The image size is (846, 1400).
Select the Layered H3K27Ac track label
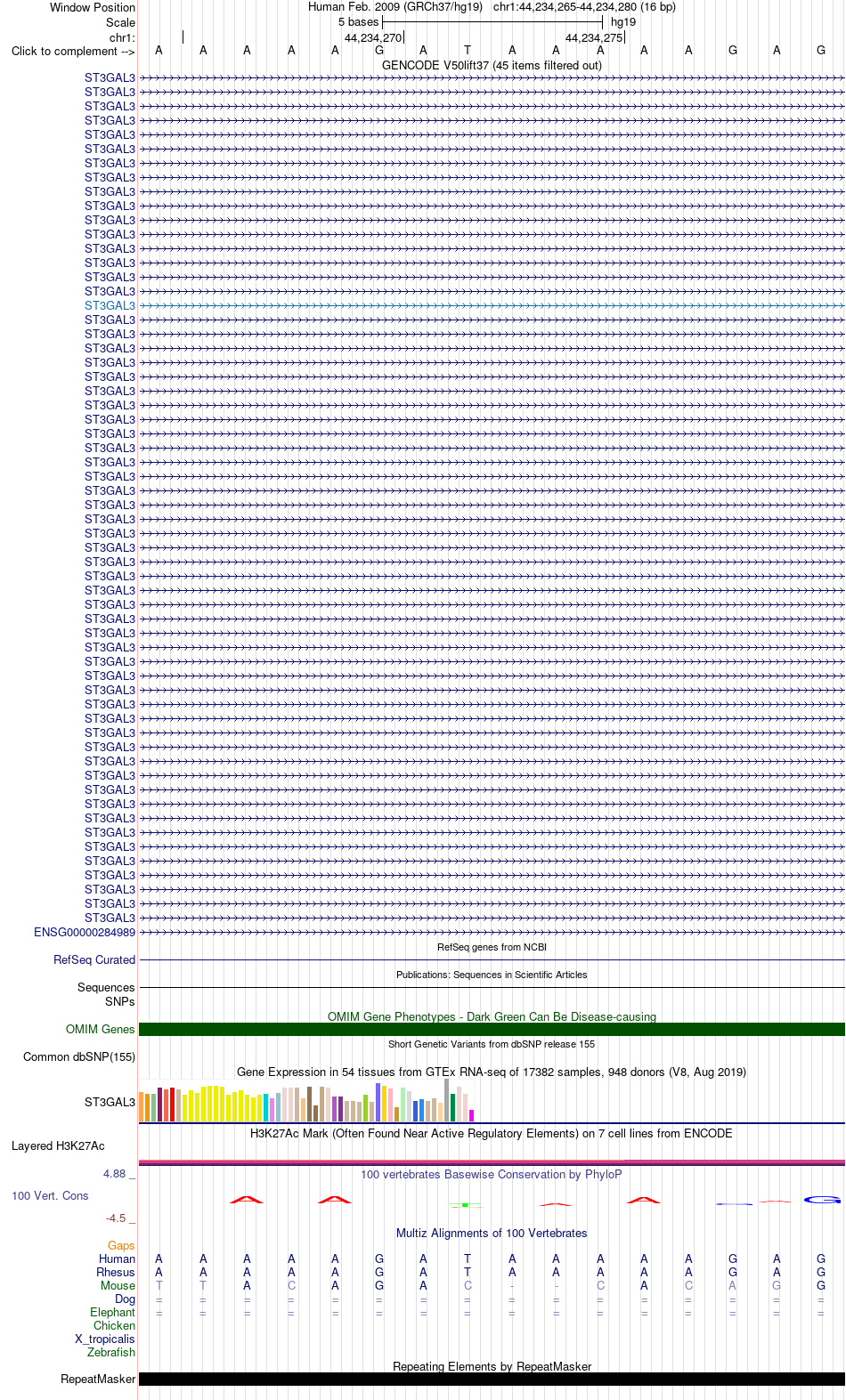click(x=58, y=1145)
